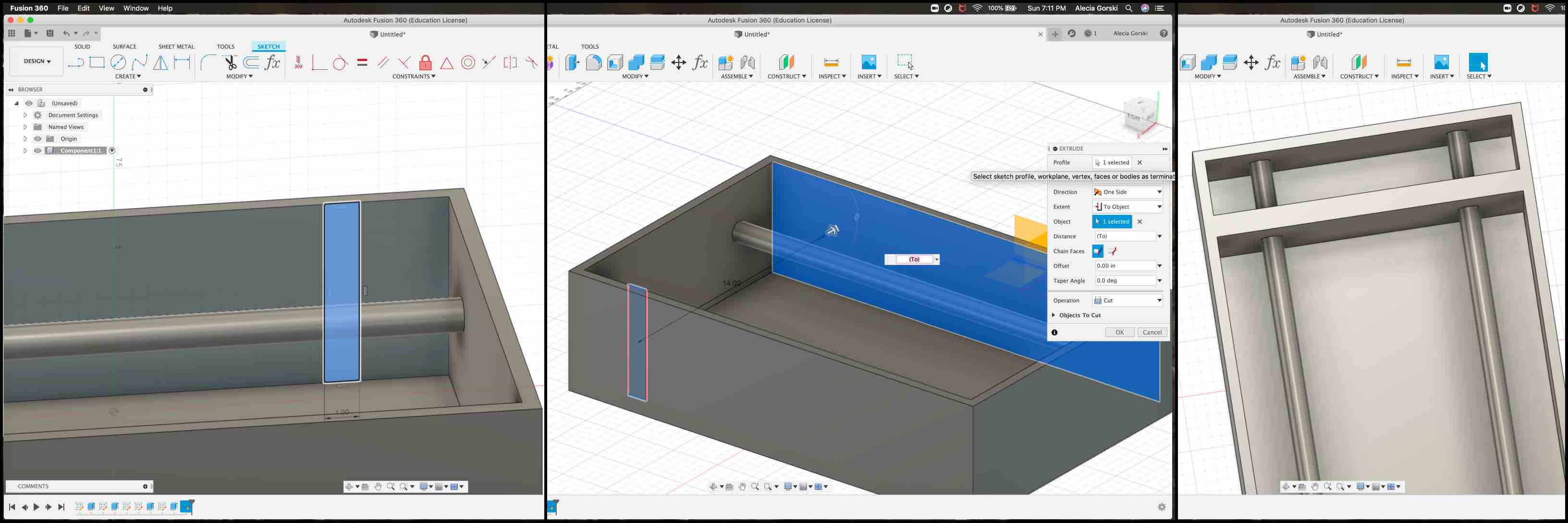Image resolution: width=1568 pixels, height=523 pixels.
Task: Open the CREATE dropdown menu
Action: (x=128, y=76)
